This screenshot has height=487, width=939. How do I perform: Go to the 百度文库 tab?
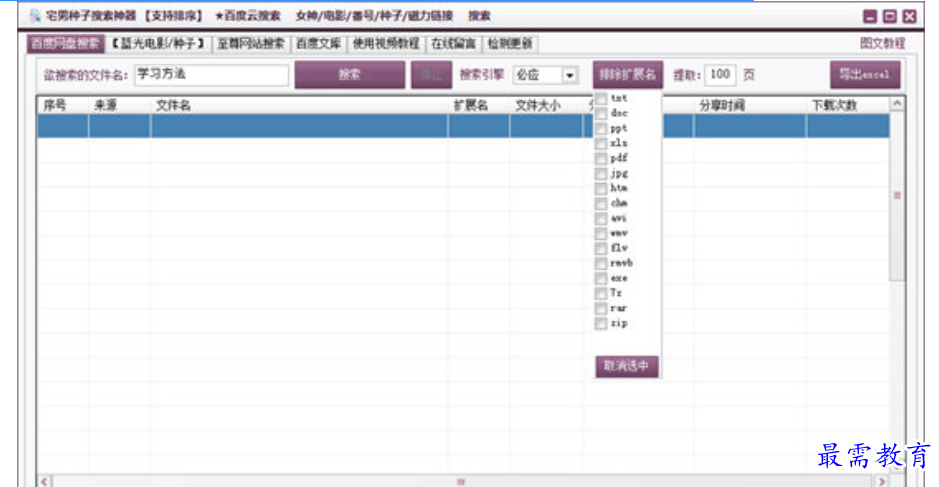click(319, 44)
